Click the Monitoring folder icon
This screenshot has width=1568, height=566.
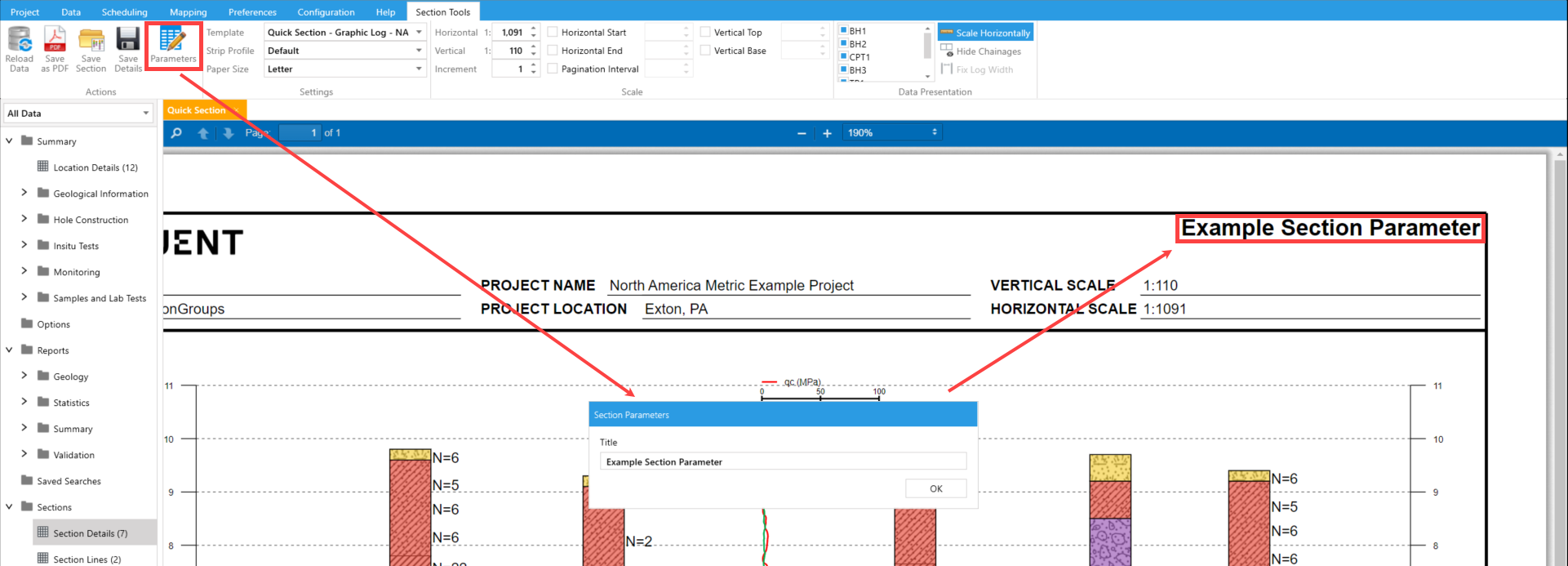43,271
